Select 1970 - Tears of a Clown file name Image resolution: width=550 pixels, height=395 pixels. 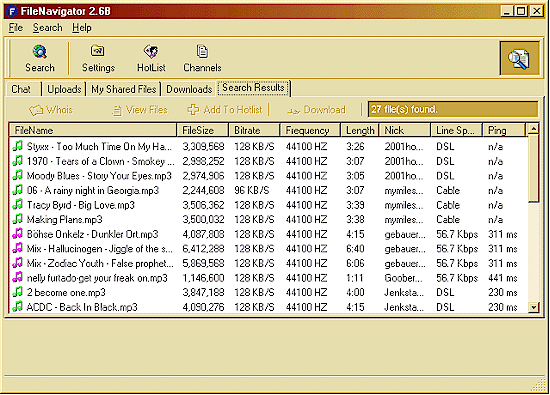pyautogui.click(x=100, y=161)
